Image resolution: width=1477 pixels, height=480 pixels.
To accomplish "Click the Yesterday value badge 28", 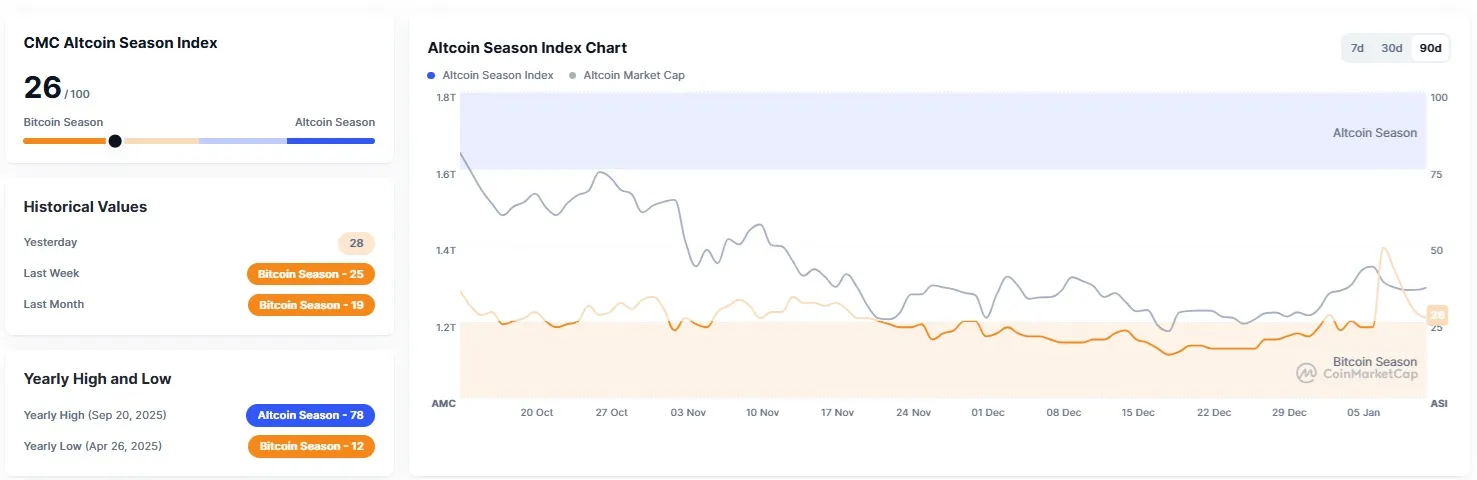I will point(356,243).
